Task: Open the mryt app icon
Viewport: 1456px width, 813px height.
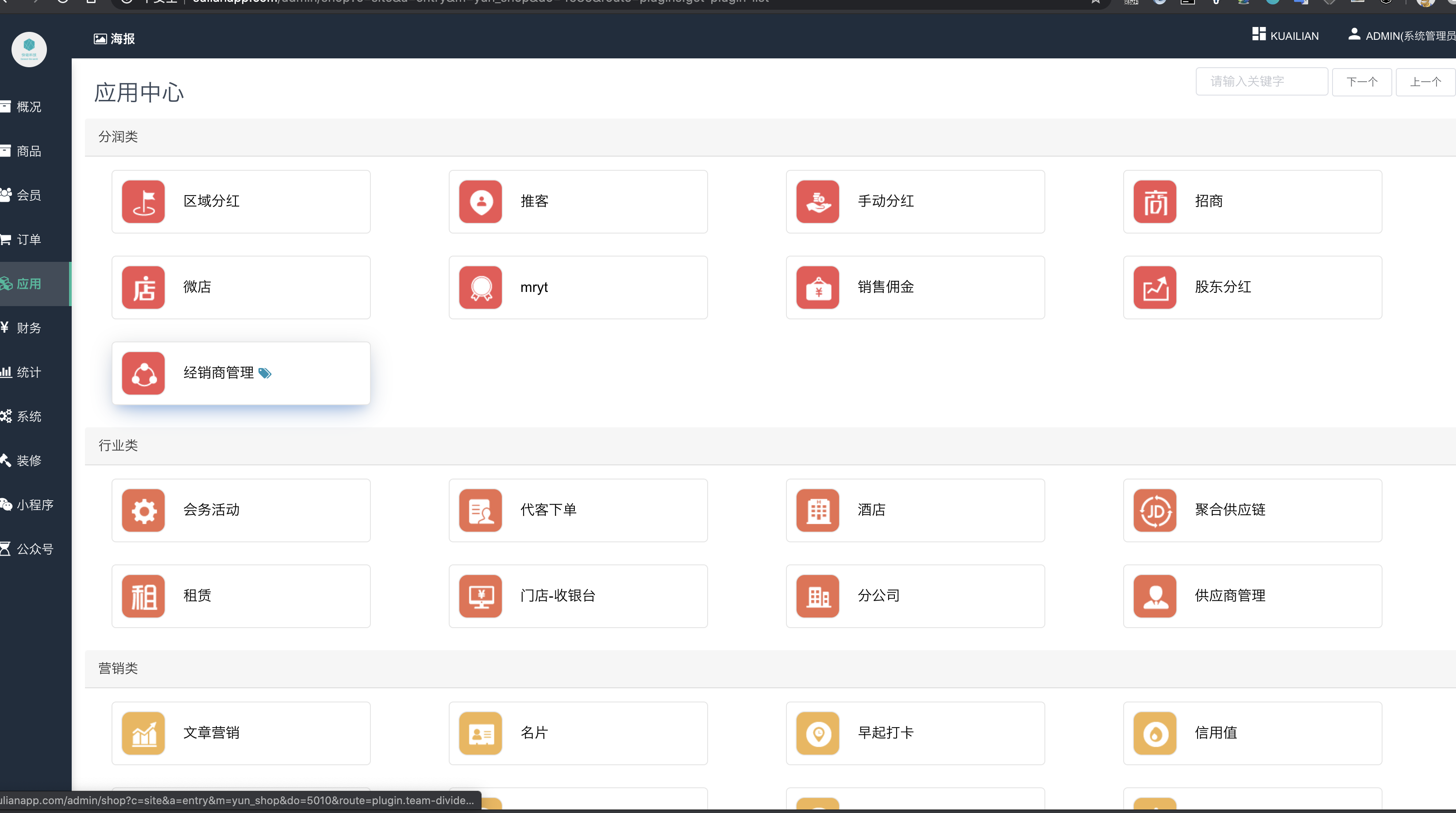Action: pos(481,288)
